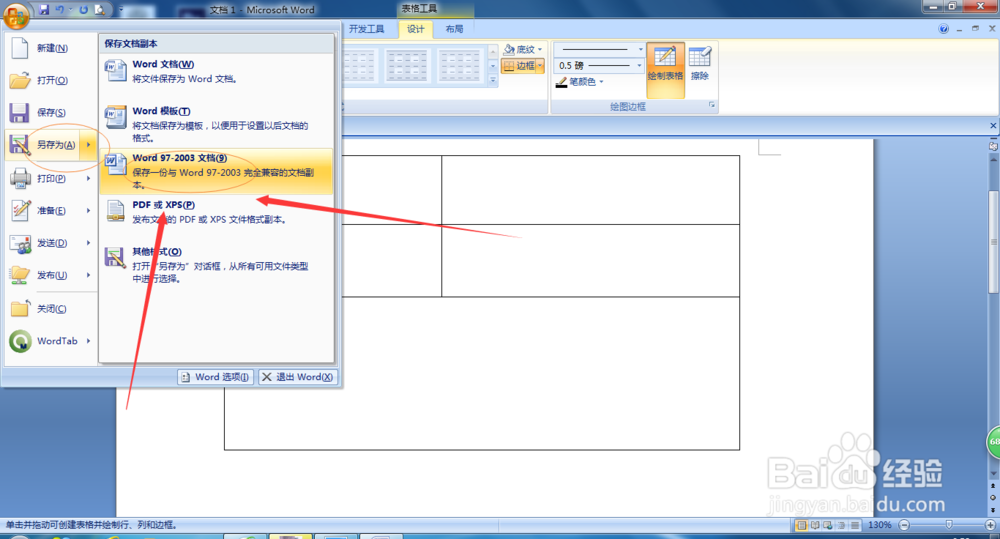
Task: Choose 新建(N) in the Office menu
Action: [x=51, y=48]
